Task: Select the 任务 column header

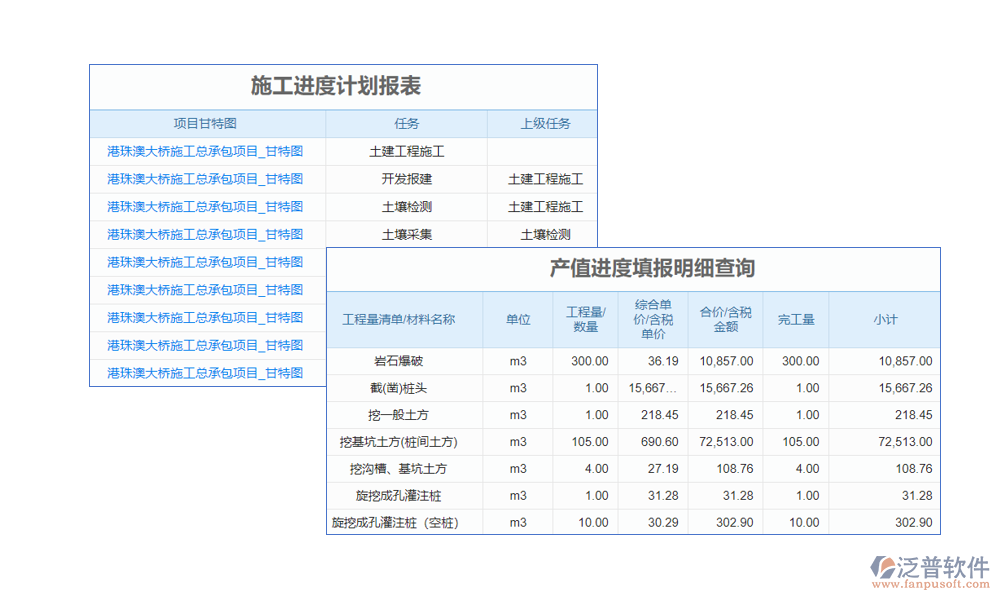Action: 406,124
